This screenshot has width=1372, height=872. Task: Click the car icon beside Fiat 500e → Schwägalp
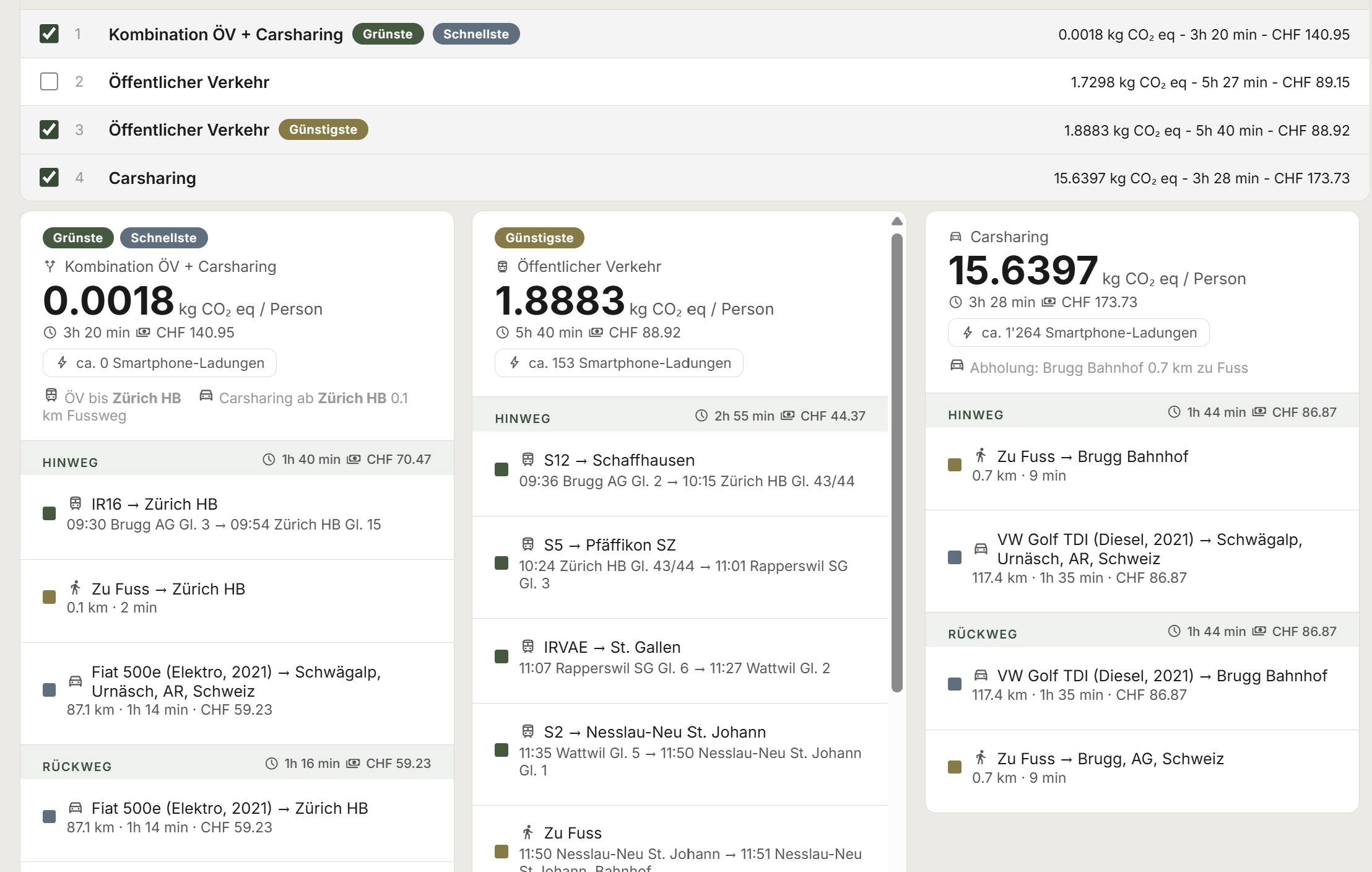coord(76,681)
